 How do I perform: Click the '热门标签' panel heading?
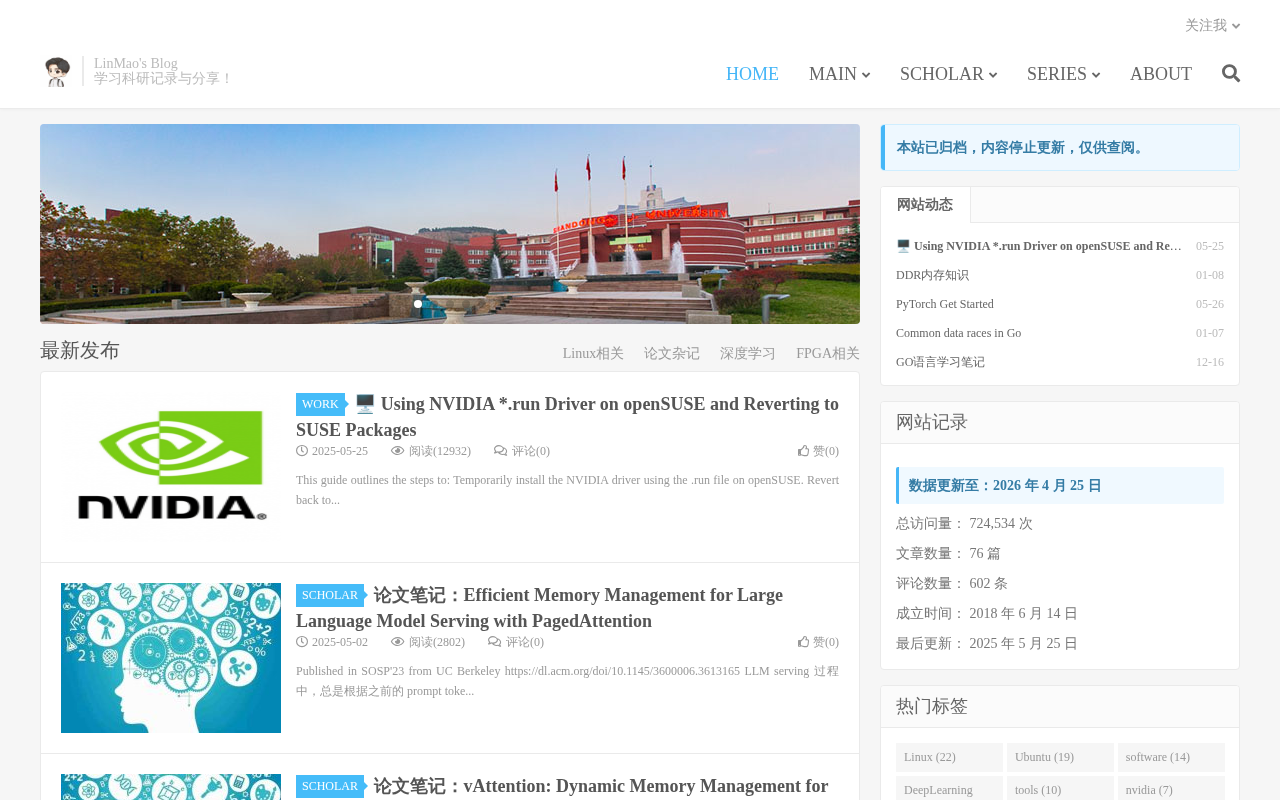pos(932,707)
